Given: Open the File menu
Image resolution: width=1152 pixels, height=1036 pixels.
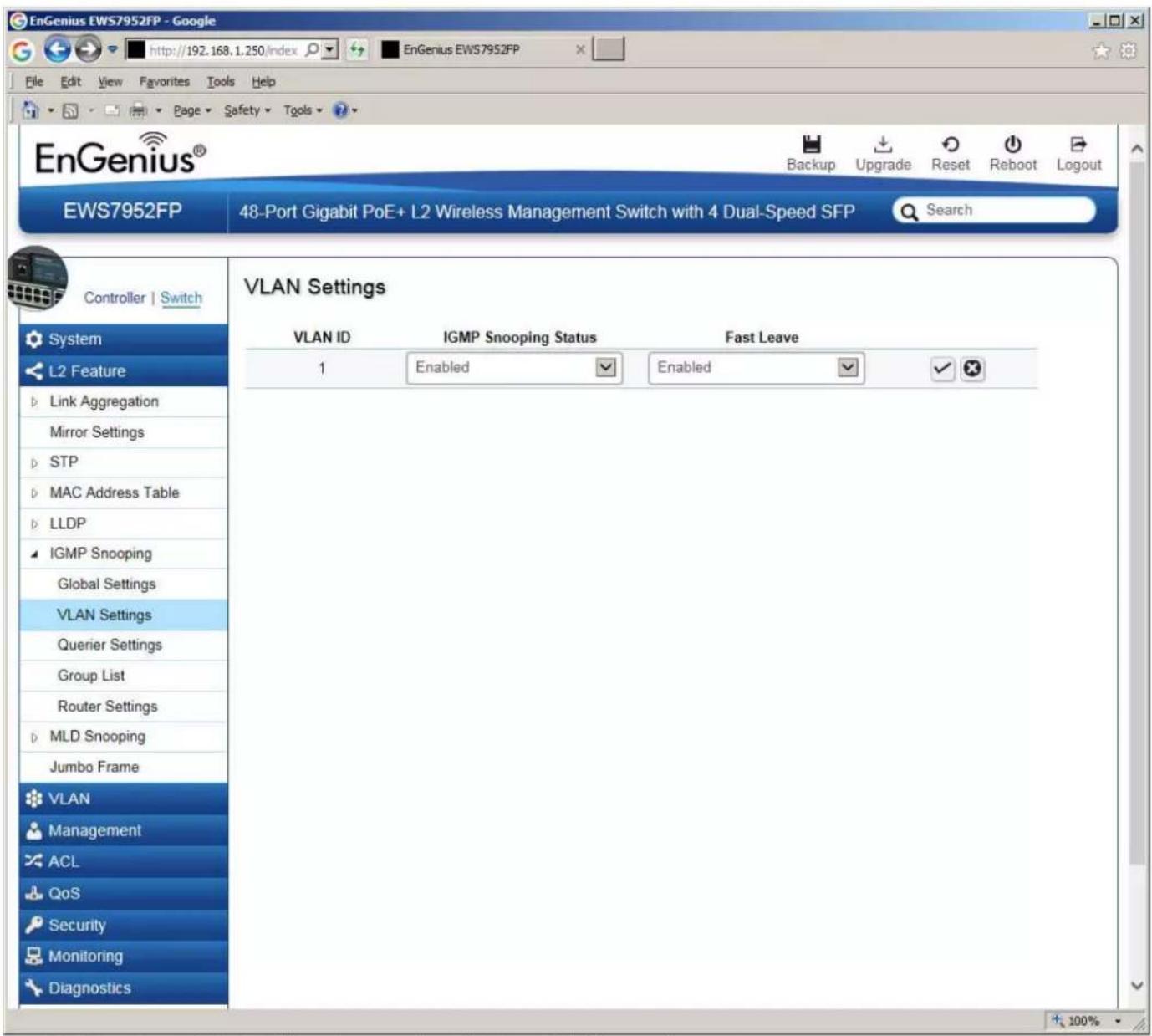Looking at the screenshot, I should coord(34,82).
